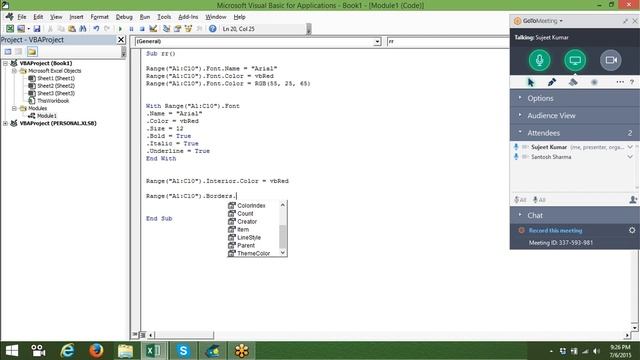This screenshot has height=360, width=640.
Task: Click the code window horizontal scrollbar
Action: [x=184, y=335]
